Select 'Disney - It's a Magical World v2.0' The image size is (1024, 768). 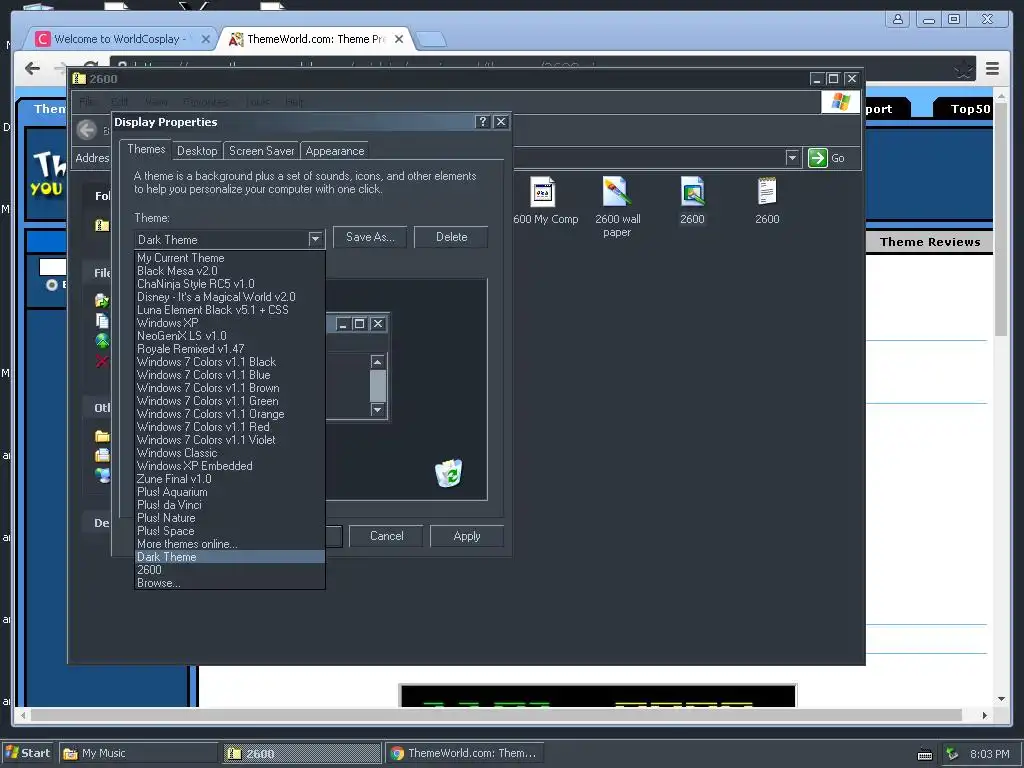(x=230, y=297)
